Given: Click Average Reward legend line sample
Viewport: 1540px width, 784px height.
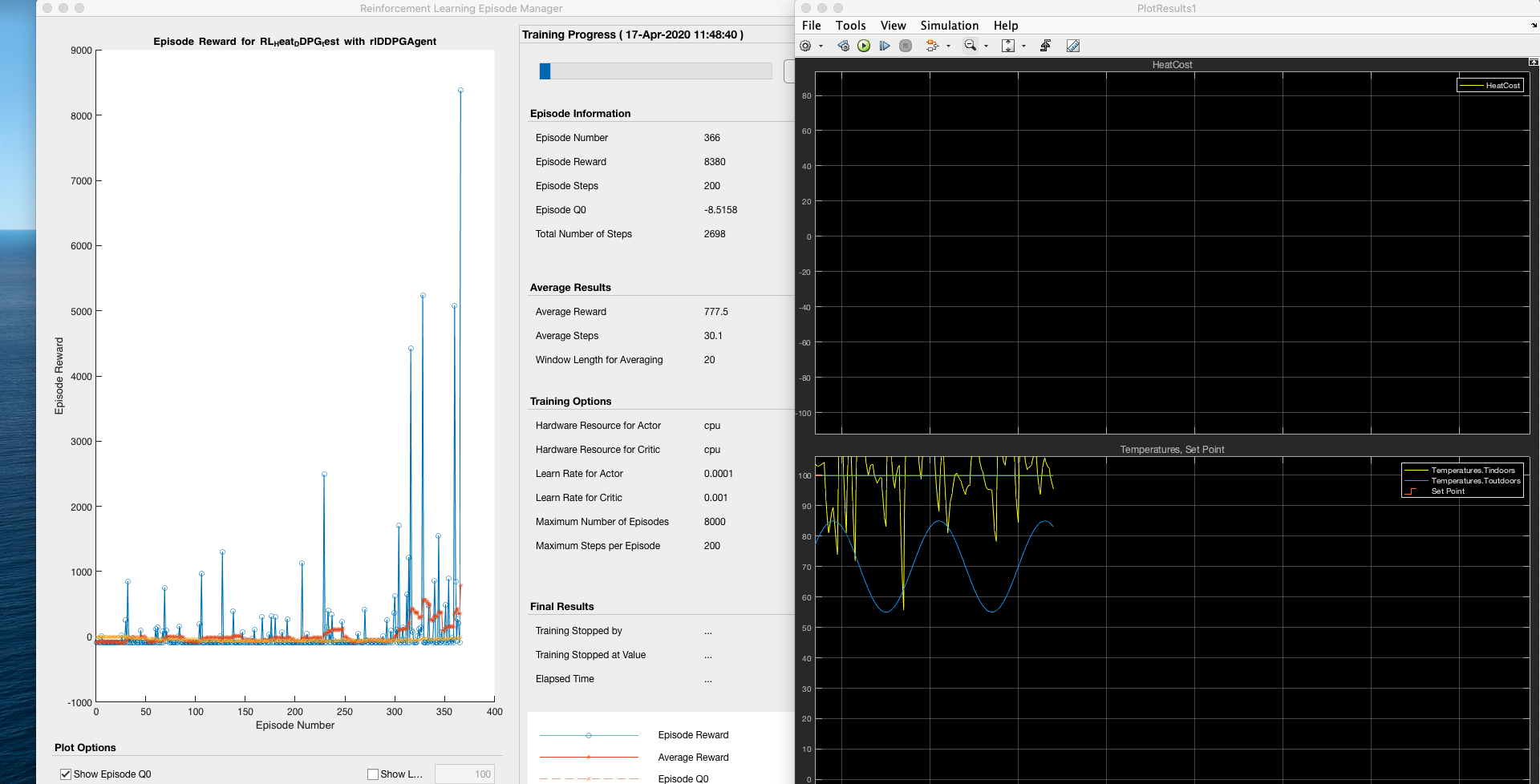Looking at the screenshot, I should (589, 757).
